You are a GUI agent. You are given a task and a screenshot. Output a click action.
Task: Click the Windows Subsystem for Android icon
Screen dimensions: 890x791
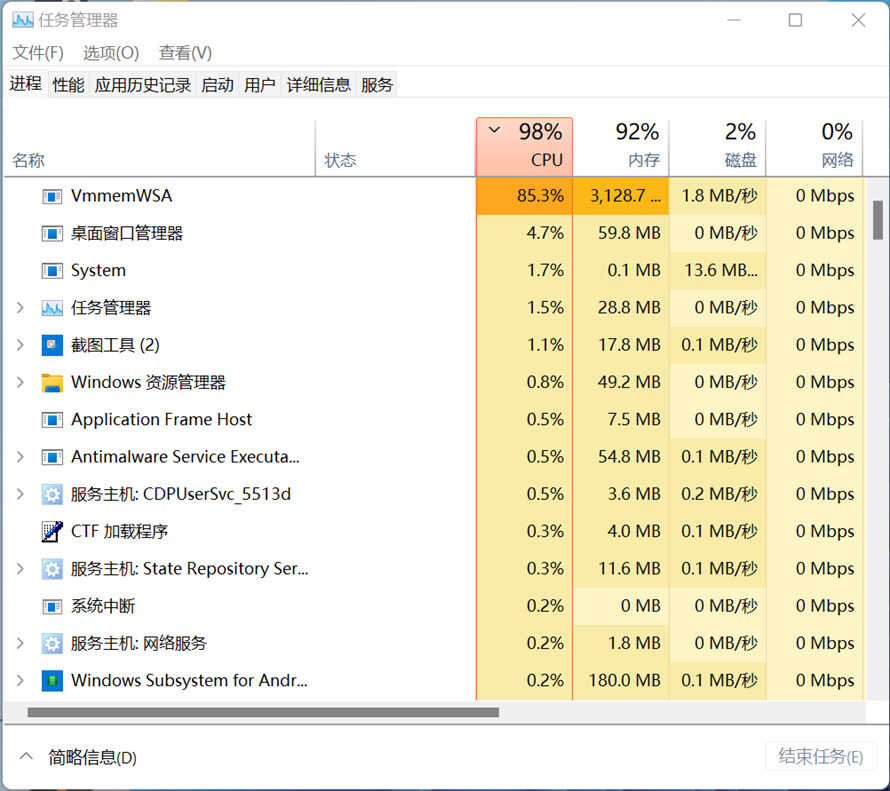tap(52, 681)
